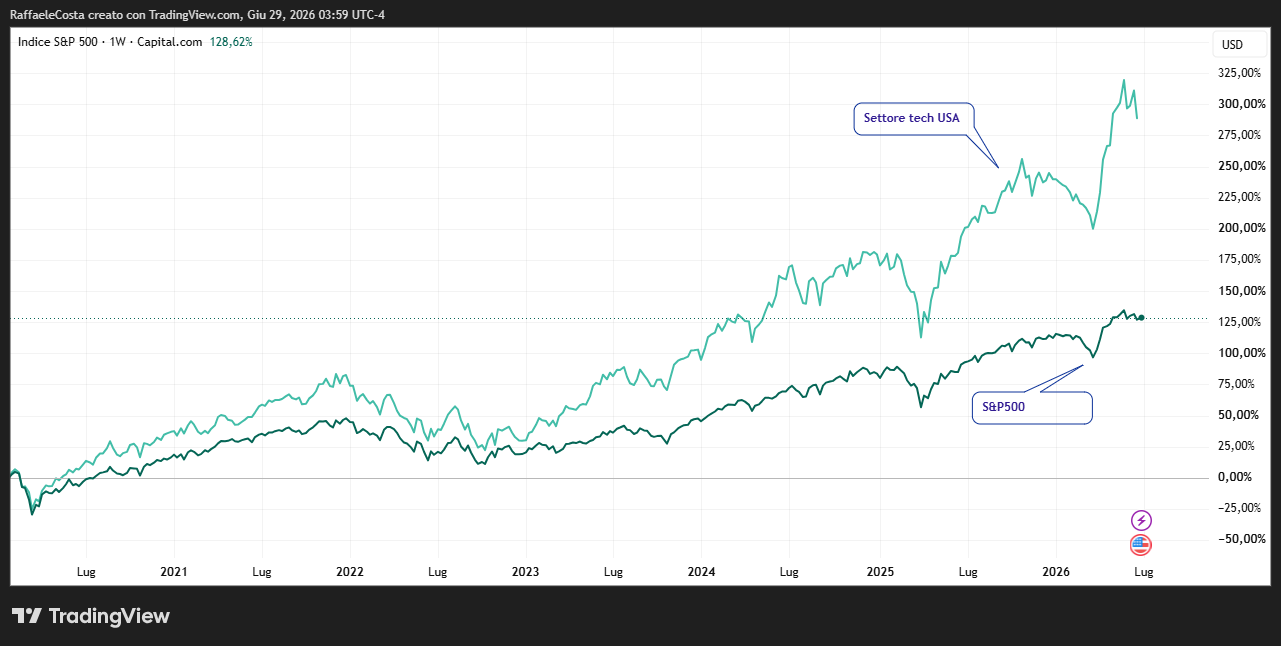This screenshot has height=646, width=1281.
Task: Click the 2021 time axis label
Action: point(174,573)
